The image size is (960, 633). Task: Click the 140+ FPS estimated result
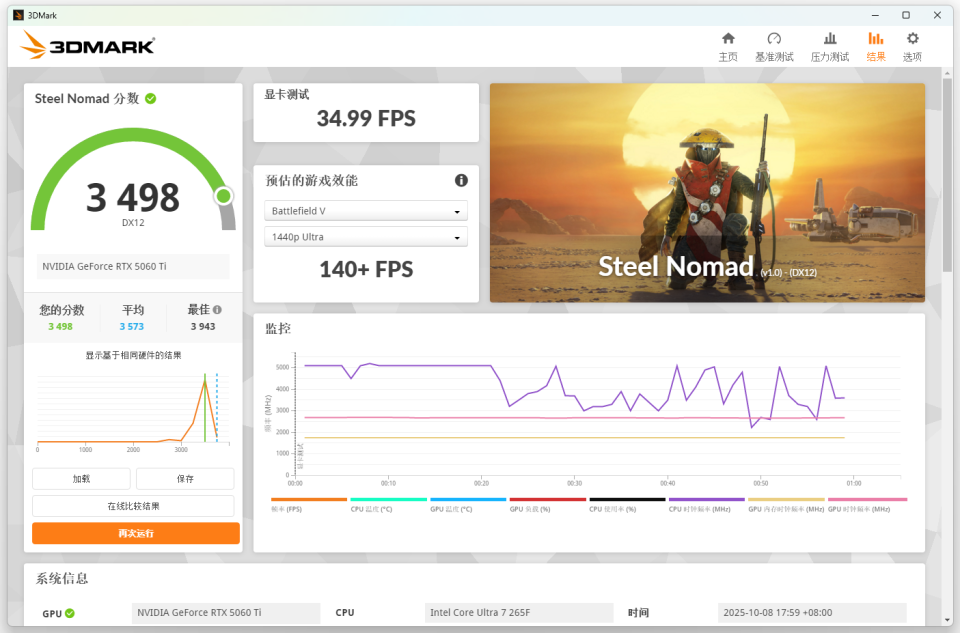coord(366,269)
